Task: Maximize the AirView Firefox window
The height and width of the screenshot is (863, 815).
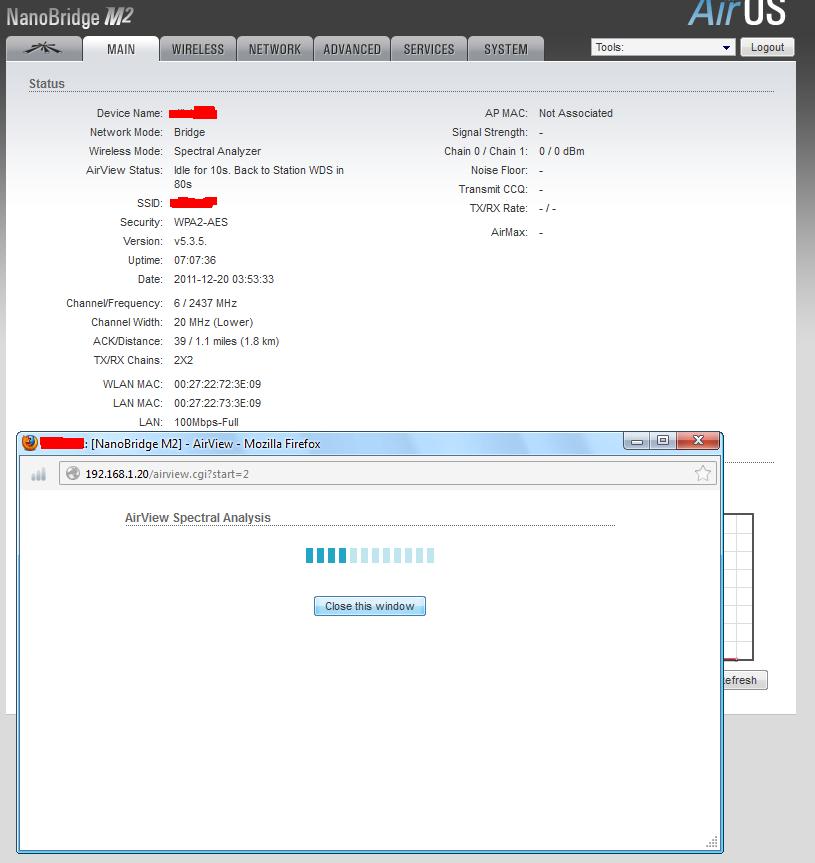Action: [663, 440]
